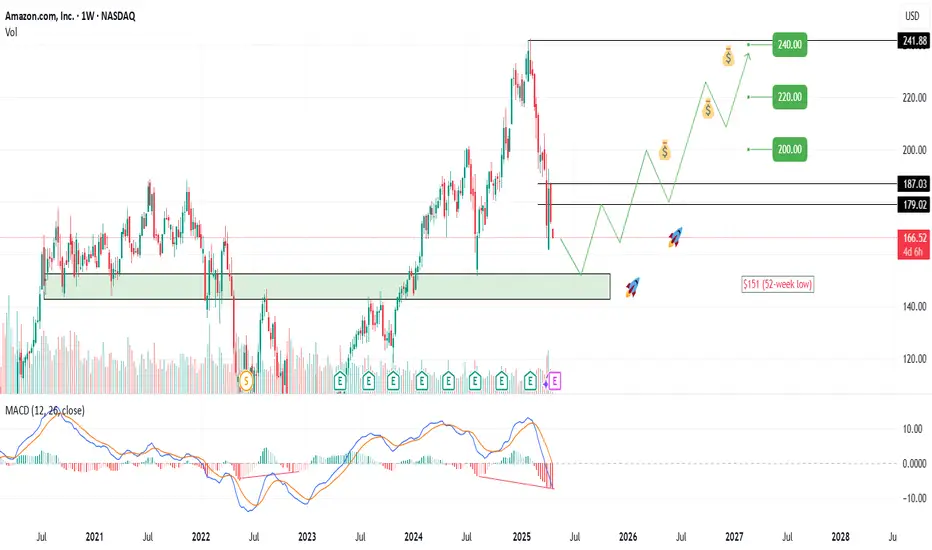Click 2028 on the time axis
This screenshot has height=550, width=932.
coord(840,537)
